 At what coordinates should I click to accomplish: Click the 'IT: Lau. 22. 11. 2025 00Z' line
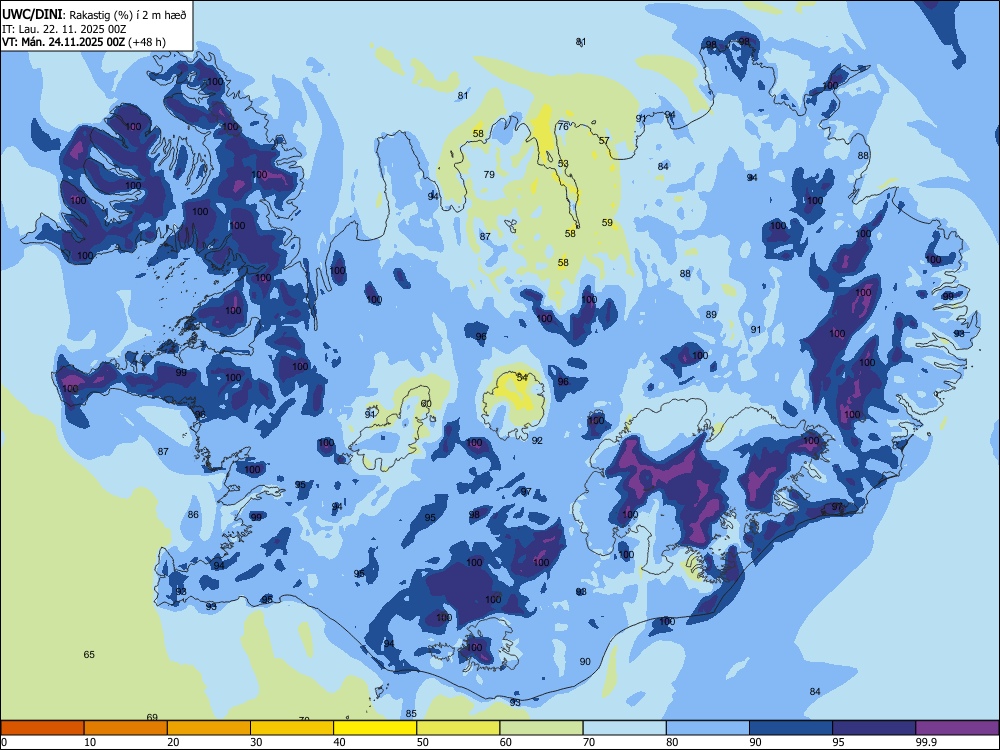(64, 29)
